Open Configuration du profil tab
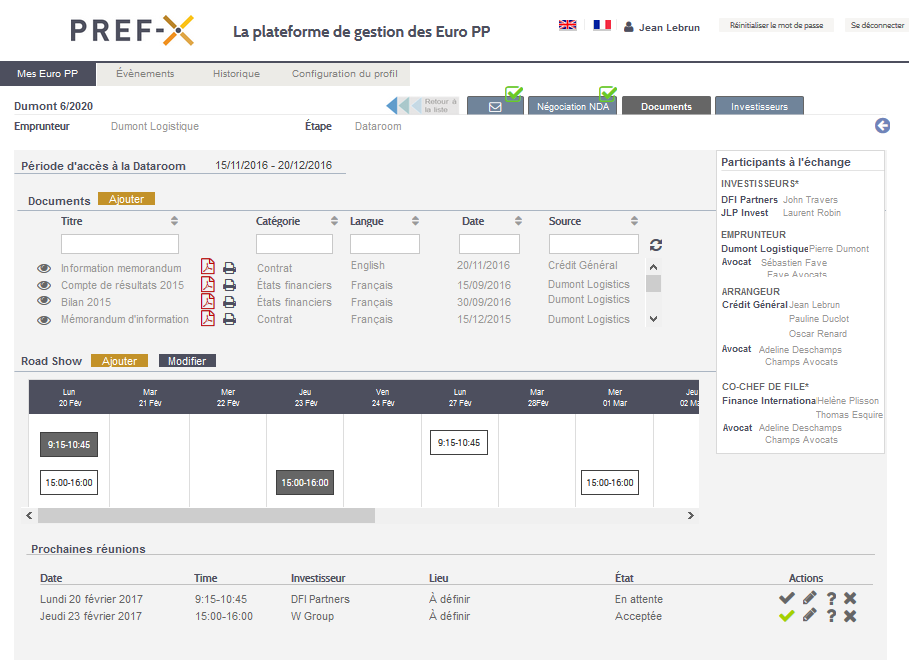The height and width of the screenshot is (660, 909). [x=344, y=74]
